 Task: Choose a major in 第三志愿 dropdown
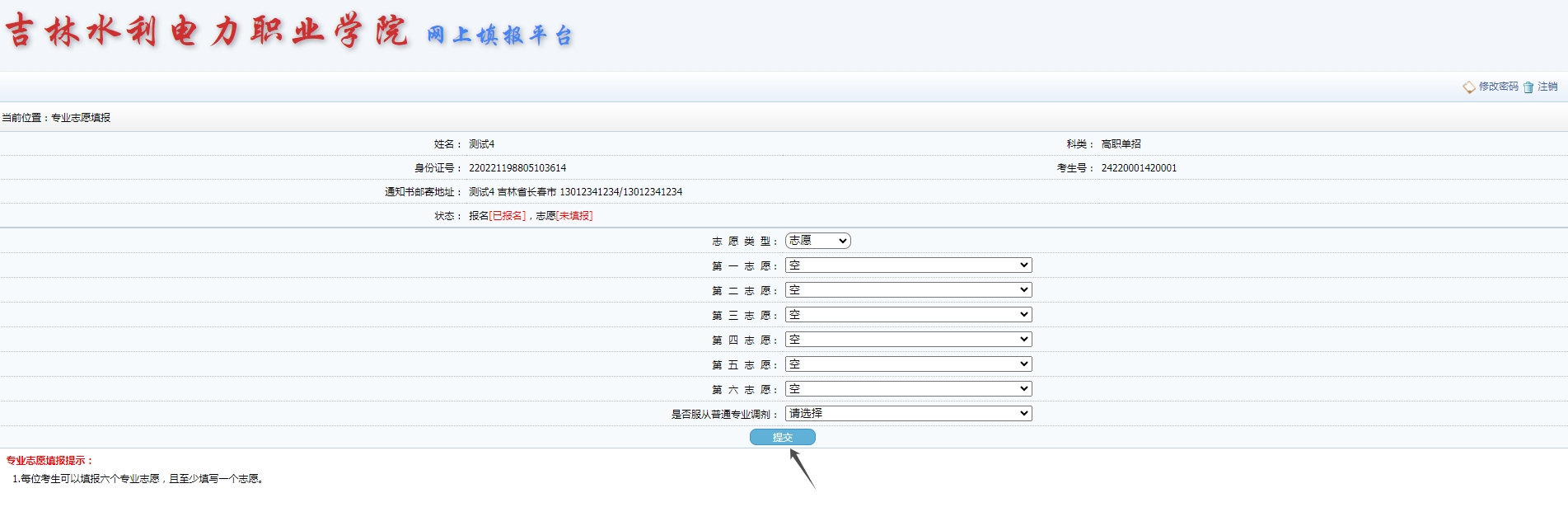[908, 315]
